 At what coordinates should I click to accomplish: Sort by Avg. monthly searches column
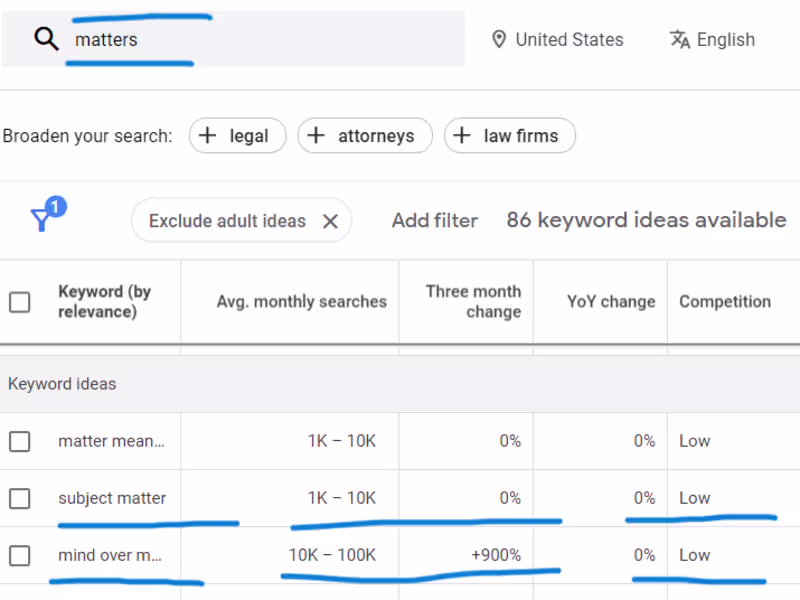[x=301, y=301]
